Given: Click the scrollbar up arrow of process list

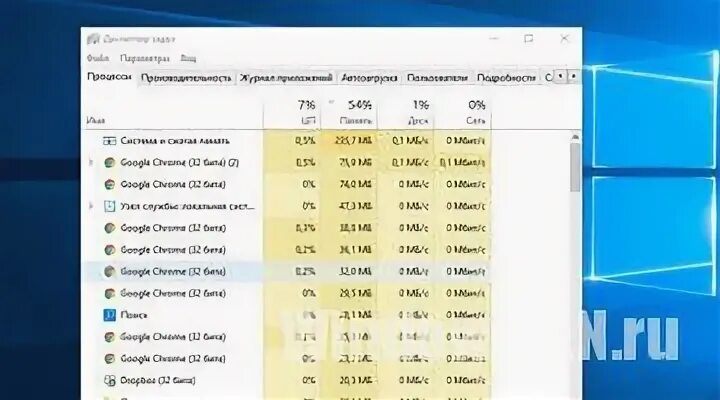Looking at the screenshot, I should (x=575, y=137).
